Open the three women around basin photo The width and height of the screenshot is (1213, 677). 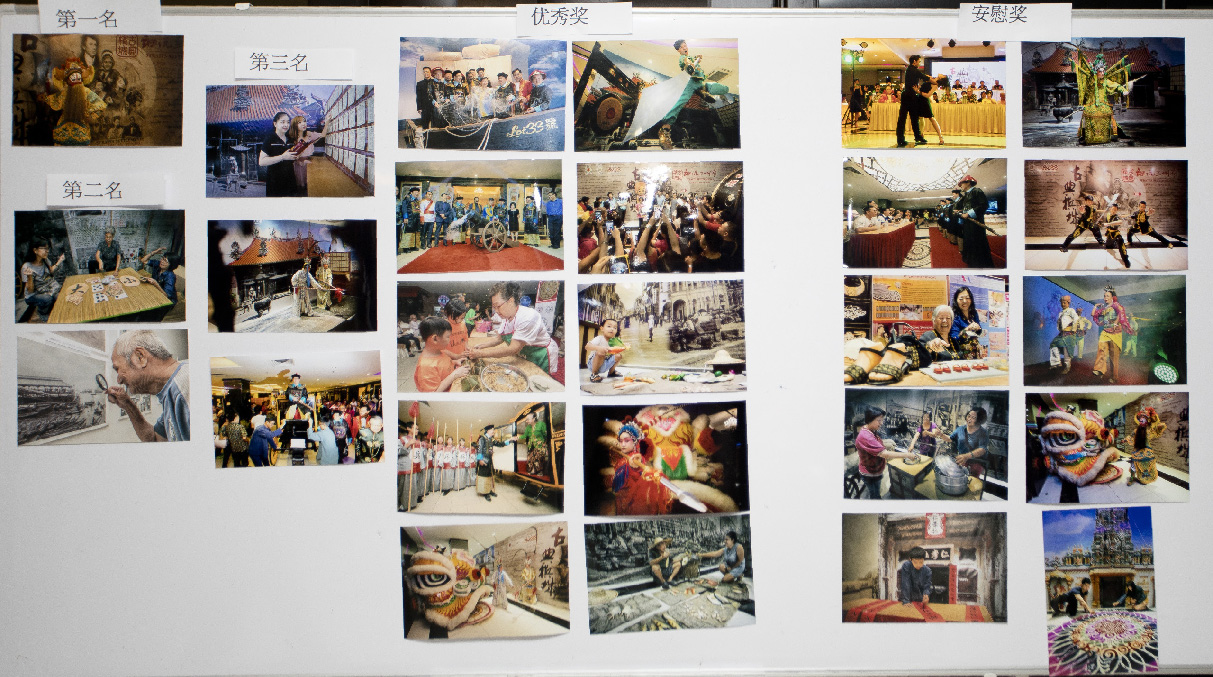[x=926, y=444]
